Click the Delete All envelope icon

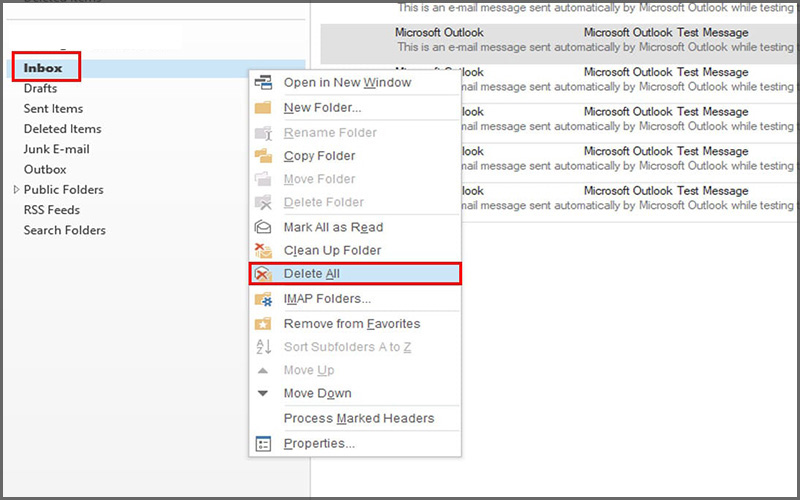[263, 274]
